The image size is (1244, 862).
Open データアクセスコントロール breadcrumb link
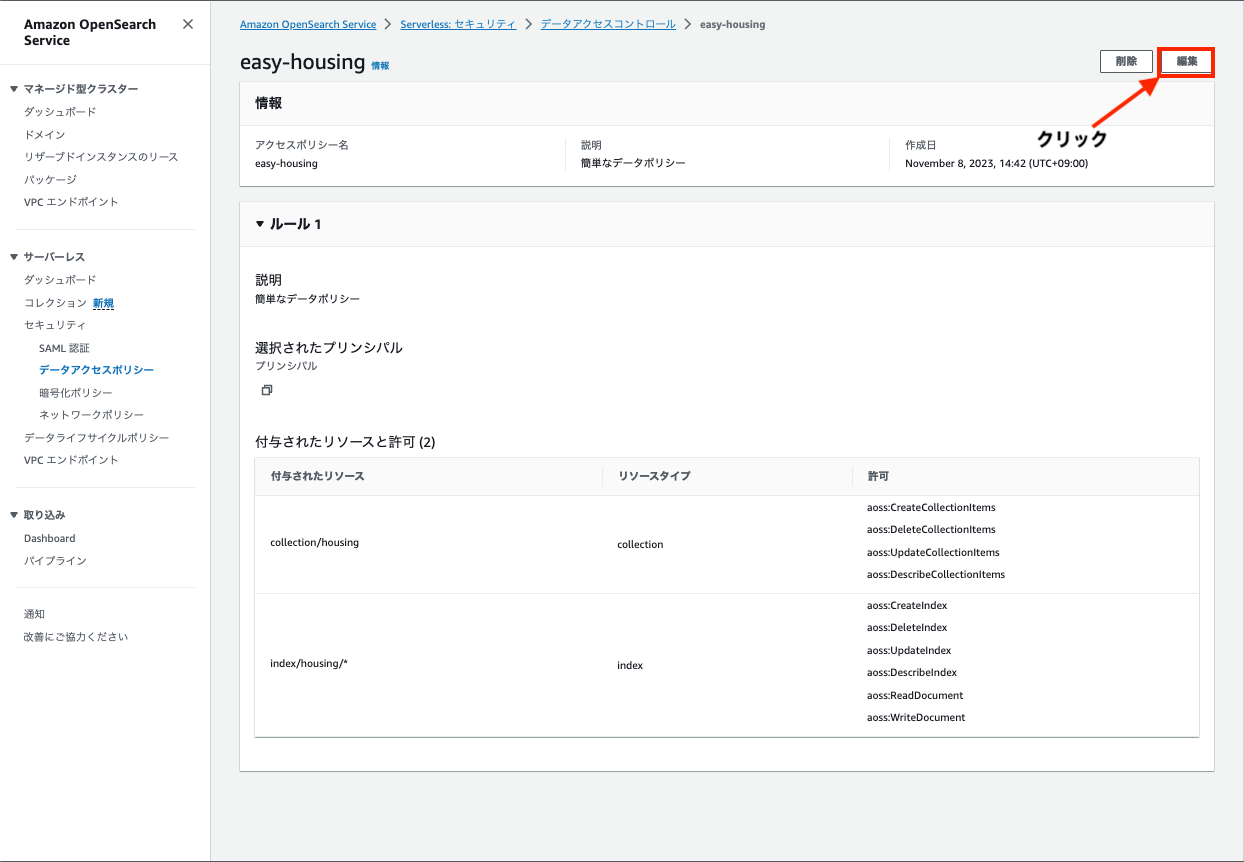pos(608,24)
